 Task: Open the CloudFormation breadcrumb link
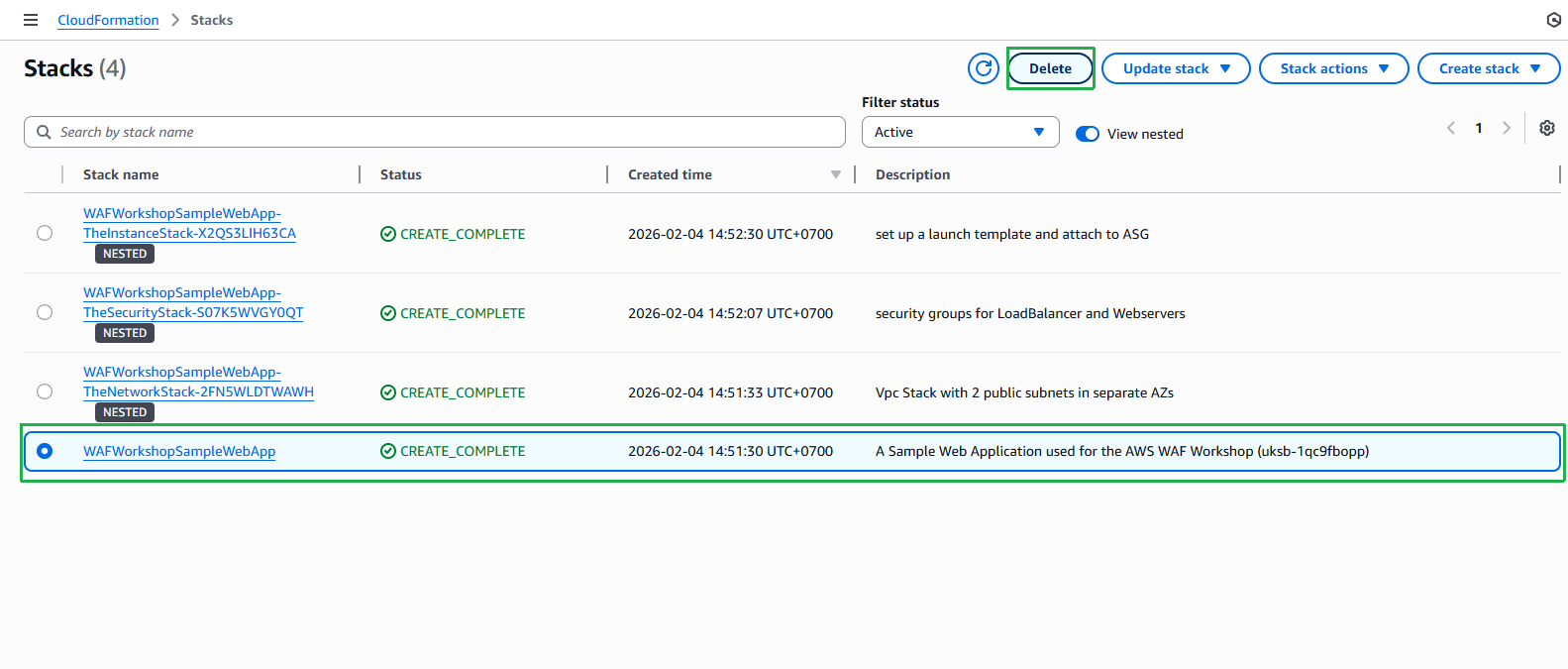pos(108,20)
